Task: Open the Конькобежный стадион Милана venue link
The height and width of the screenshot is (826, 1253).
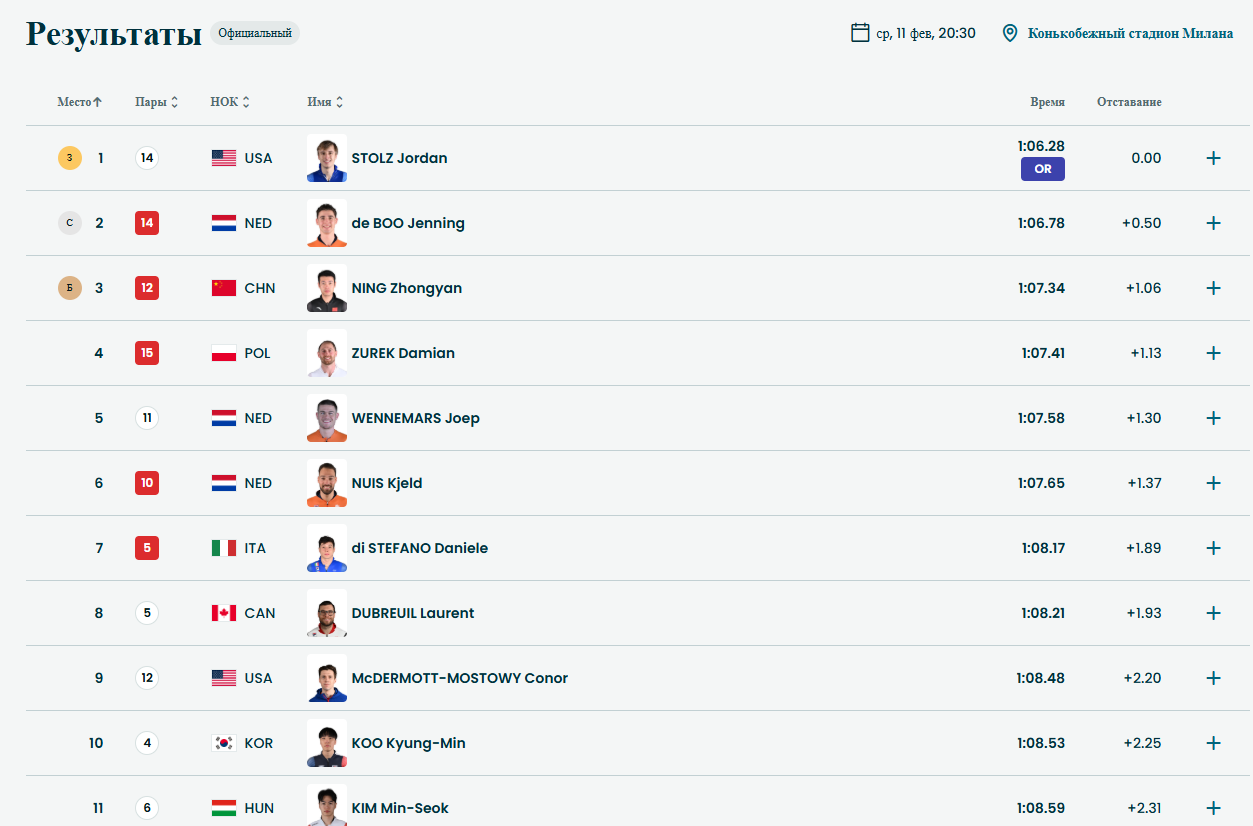Action: pyautogui.click(x=1130, y=33)
